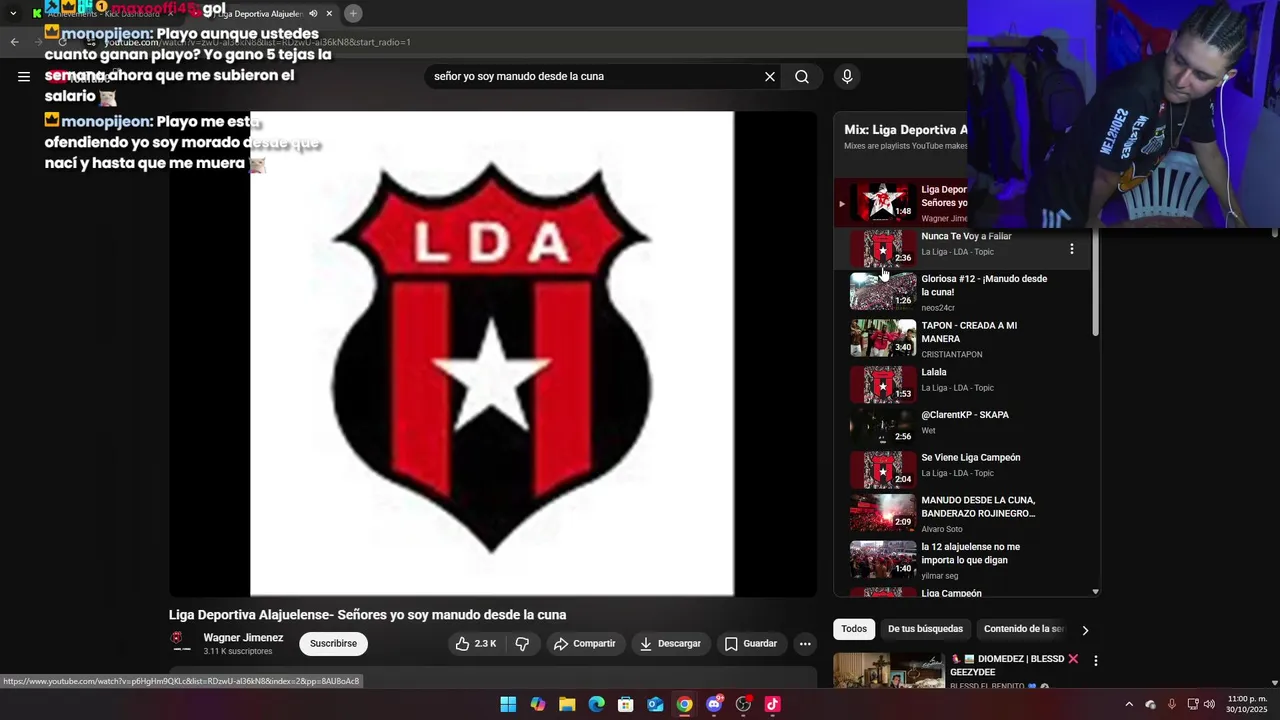Open OBS Studio from the taskbar

[x=743, y=704]
